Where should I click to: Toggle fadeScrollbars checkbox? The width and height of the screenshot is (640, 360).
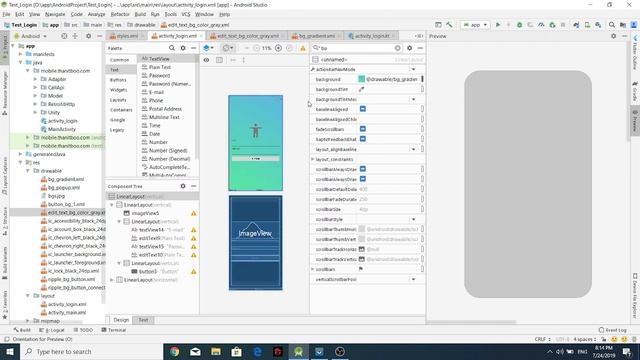pyautogui.click(x=362, y=129)
